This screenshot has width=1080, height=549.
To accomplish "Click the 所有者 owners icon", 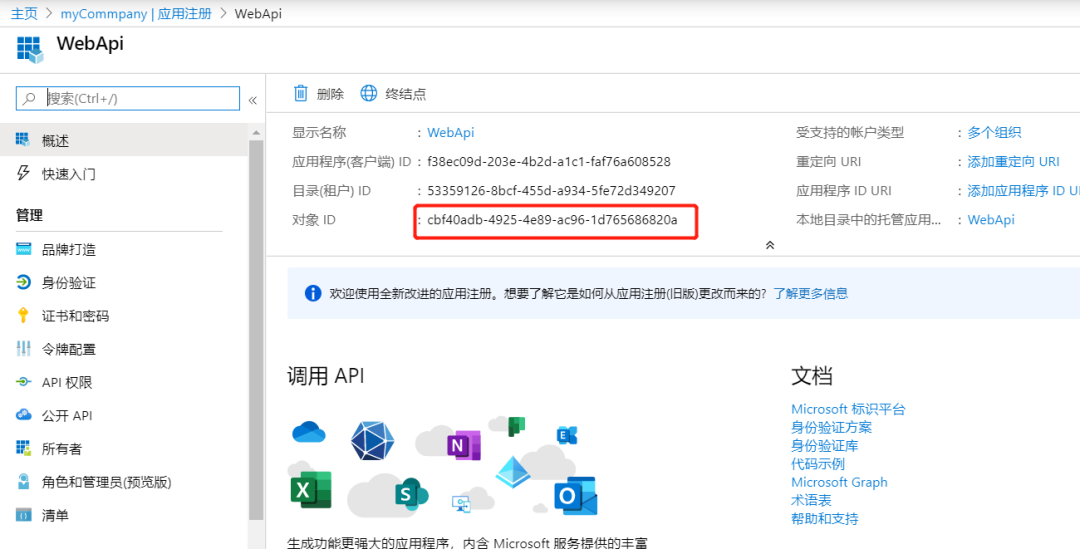I will [23, 448].
